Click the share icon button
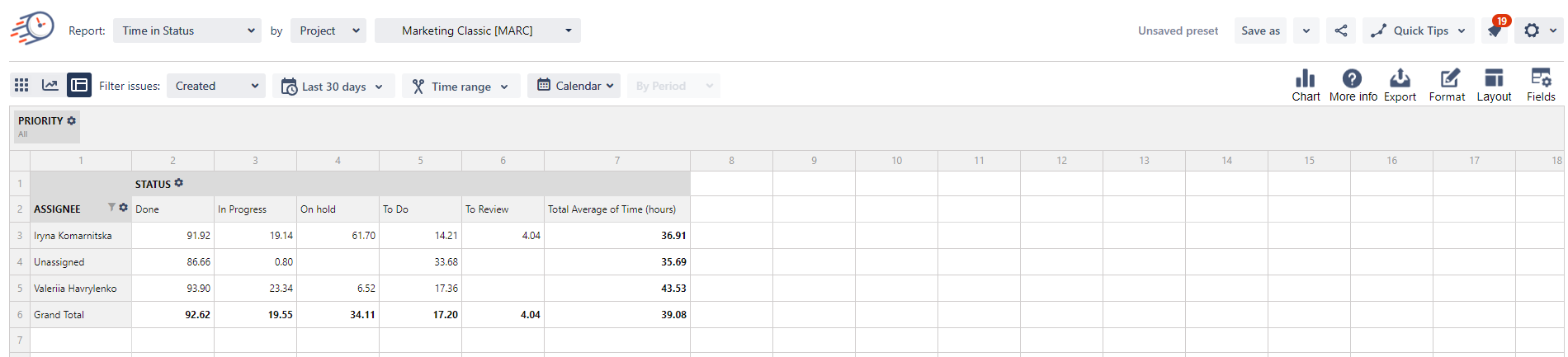This screenshot has height=357, width=1568. coord(1341,31)
